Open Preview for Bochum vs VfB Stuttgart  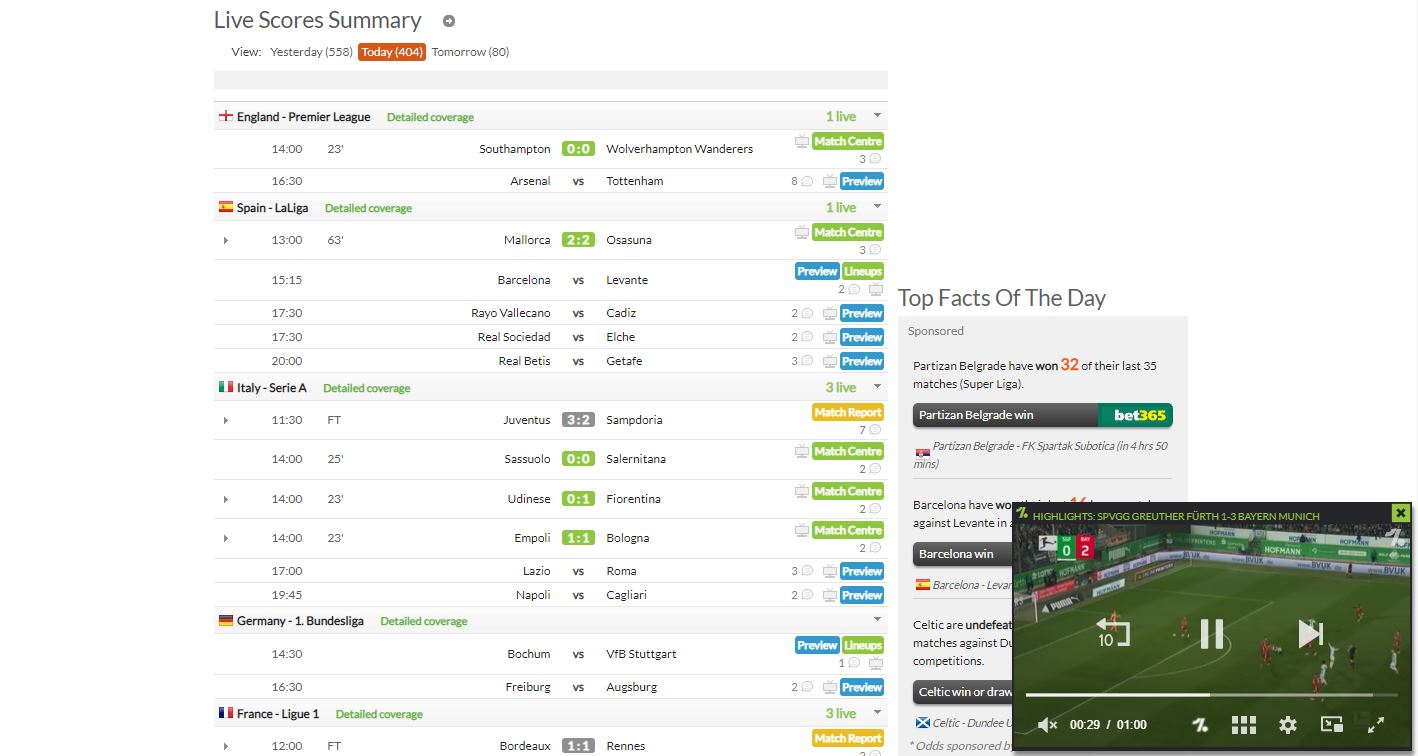817,646
